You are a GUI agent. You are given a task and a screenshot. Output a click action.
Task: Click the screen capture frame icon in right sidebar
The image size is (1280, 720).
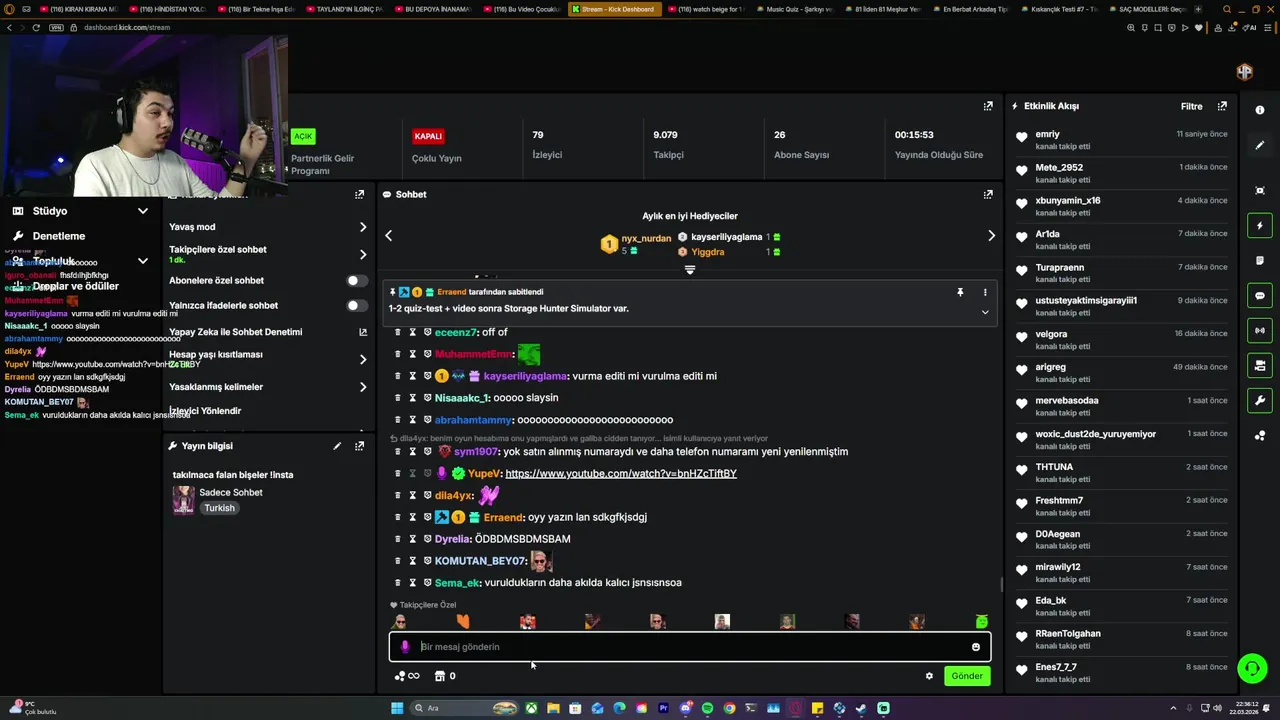pos(1260,190)
